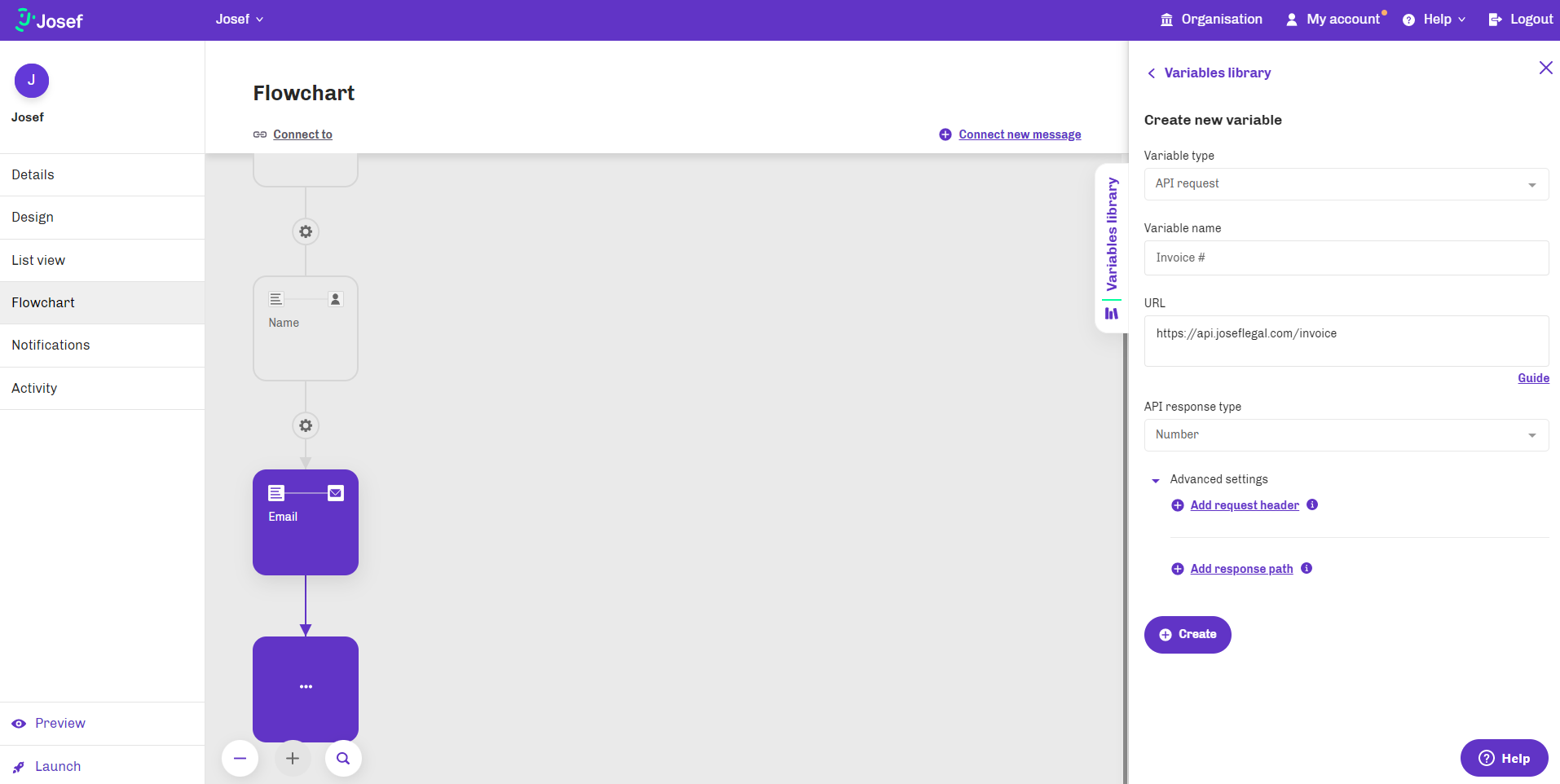
Task: Click the magnifier search button on canvas
Action: click(343, 759)
